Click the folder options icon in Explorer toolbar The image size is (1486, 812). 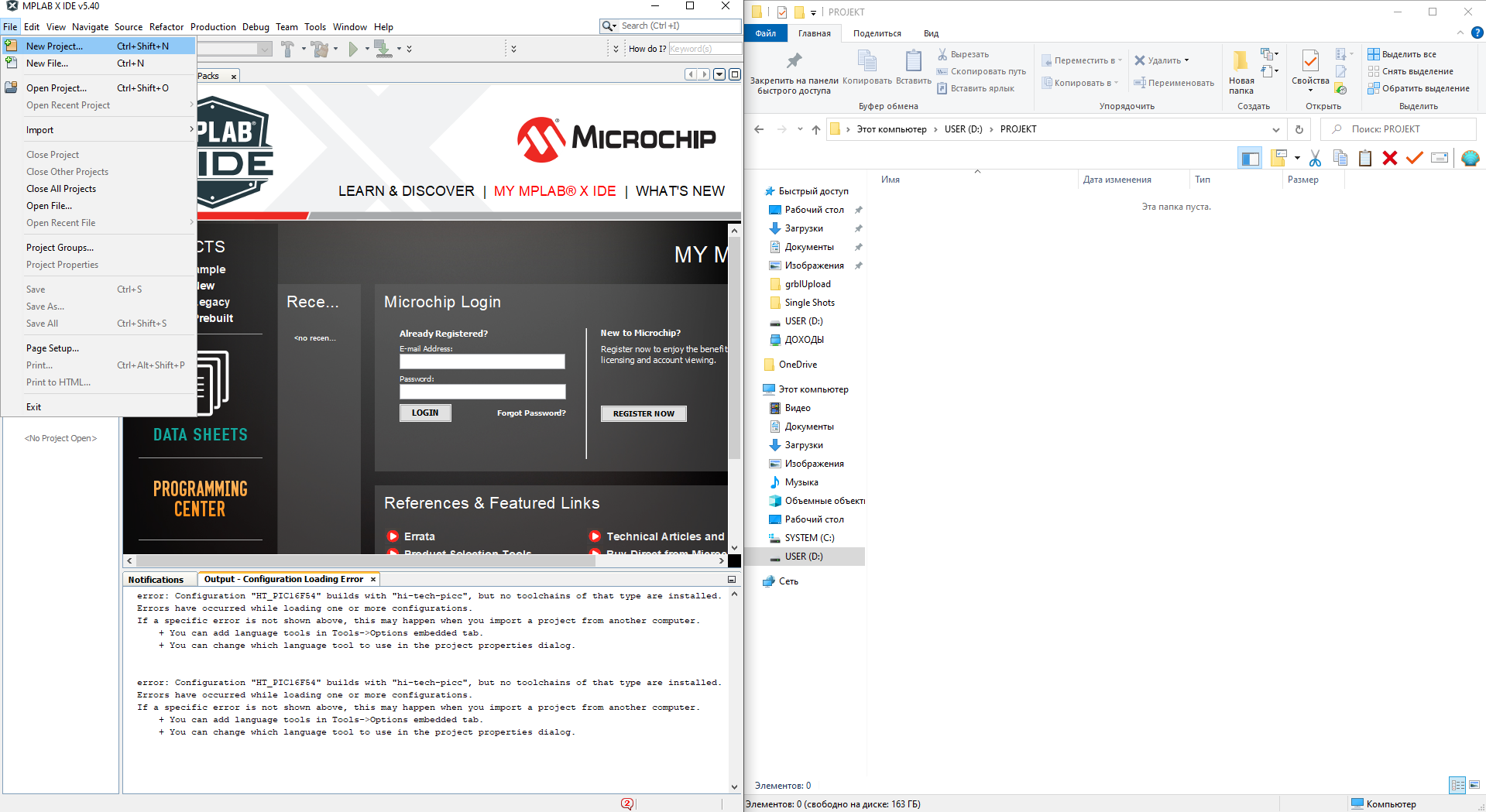(1279, 159)
